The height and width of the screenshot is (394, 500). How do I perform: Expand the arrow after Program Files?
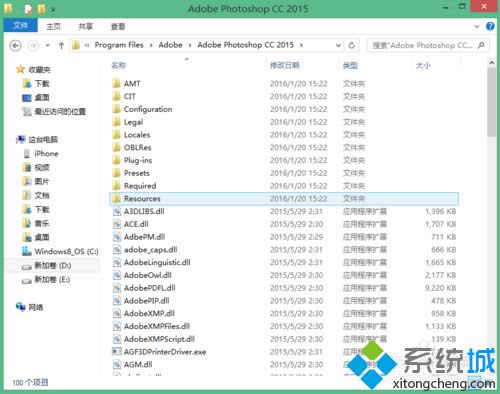coord(151,45)
